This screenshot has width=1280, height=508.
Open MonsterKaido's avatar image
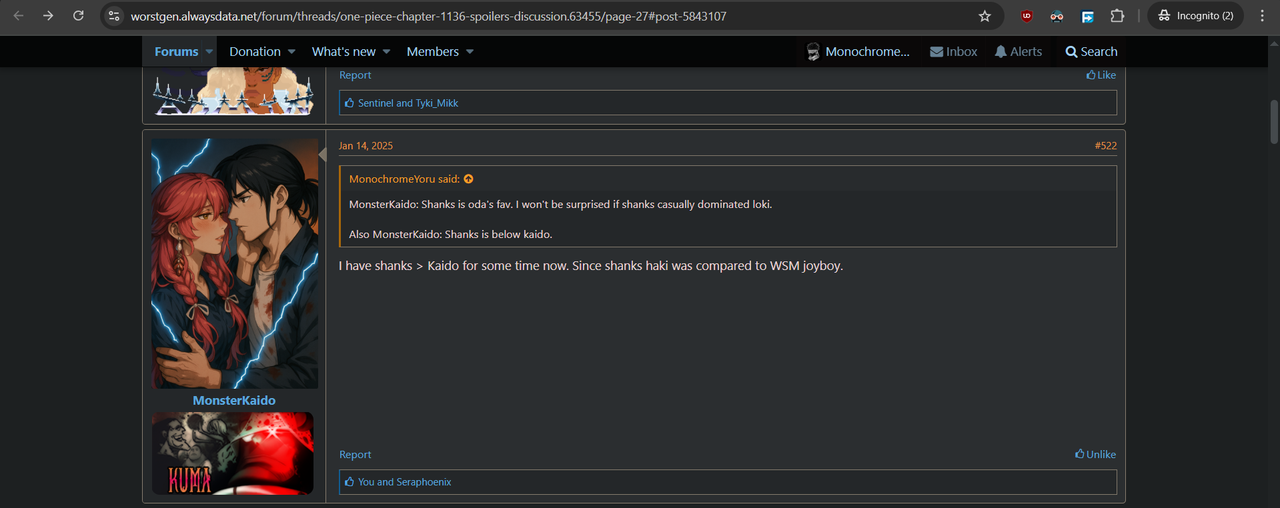pos(234,263)
